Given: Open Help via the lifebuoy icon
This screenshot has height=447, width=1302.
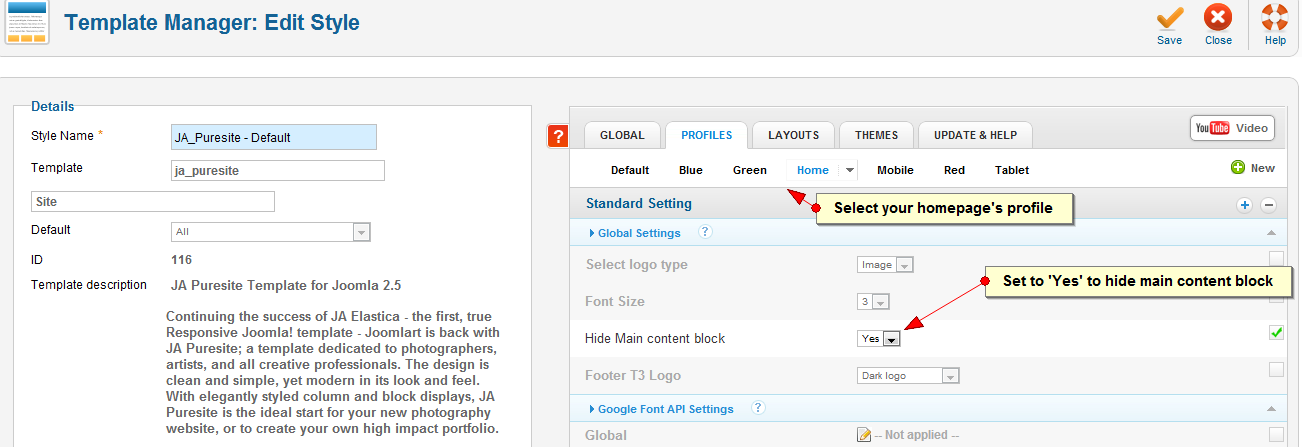Looking at the screenshot, I should (x=1275, y=23).
